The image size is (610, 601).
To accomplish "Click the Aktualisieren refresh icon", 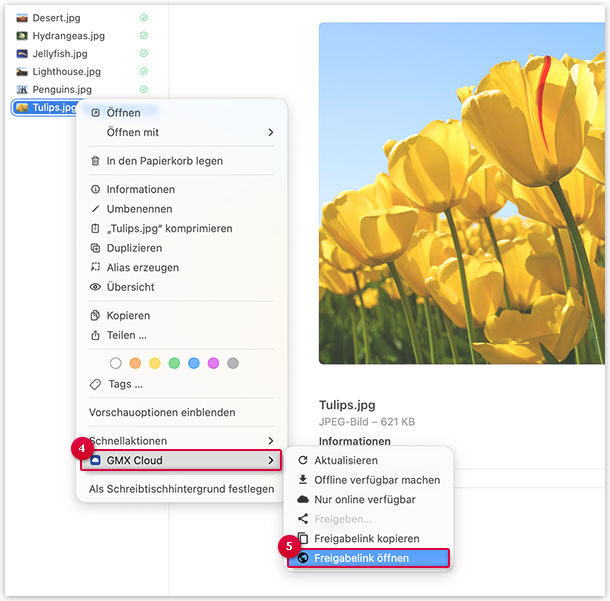I will 303,461.
